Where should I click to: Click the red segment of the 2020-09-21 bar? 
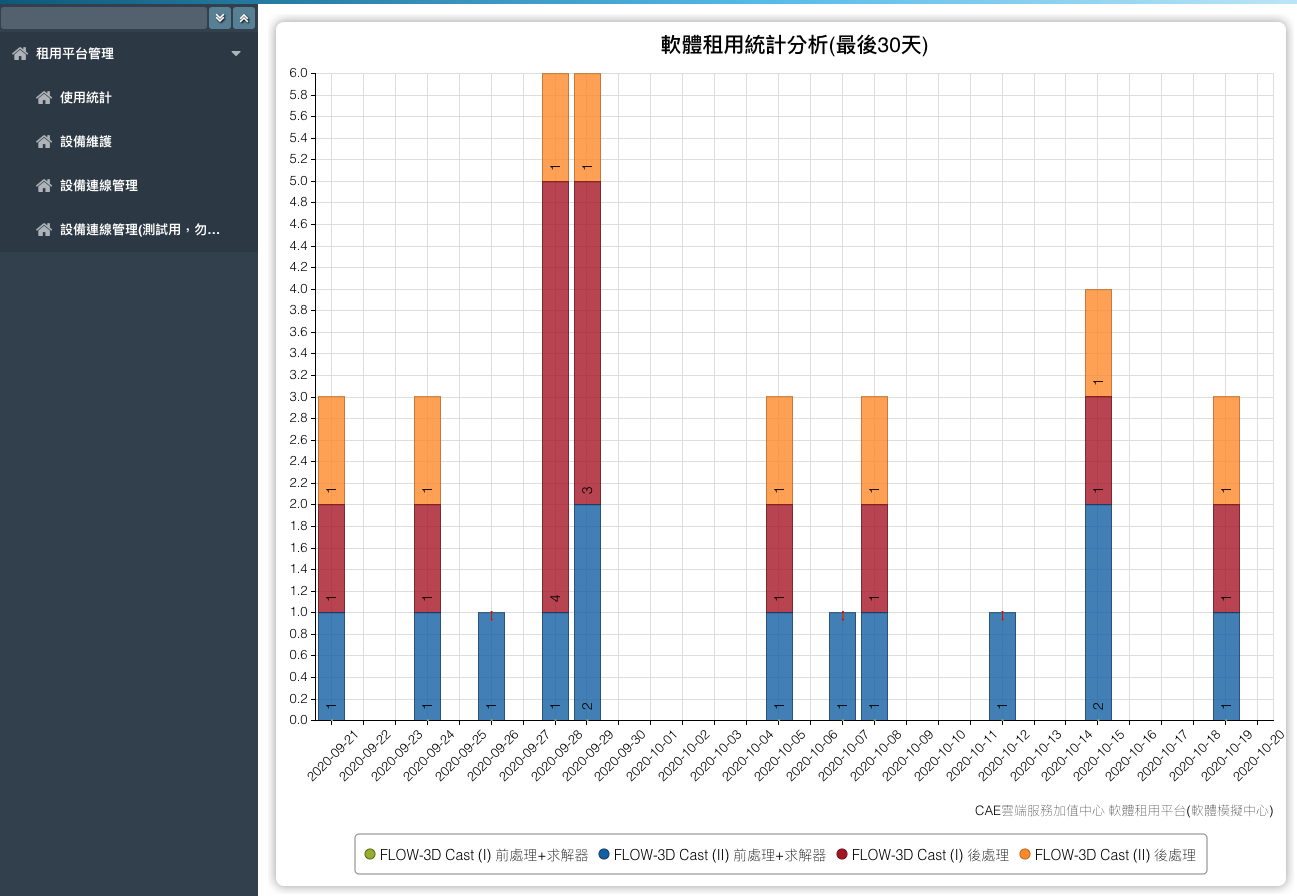[x=331, y=558]
